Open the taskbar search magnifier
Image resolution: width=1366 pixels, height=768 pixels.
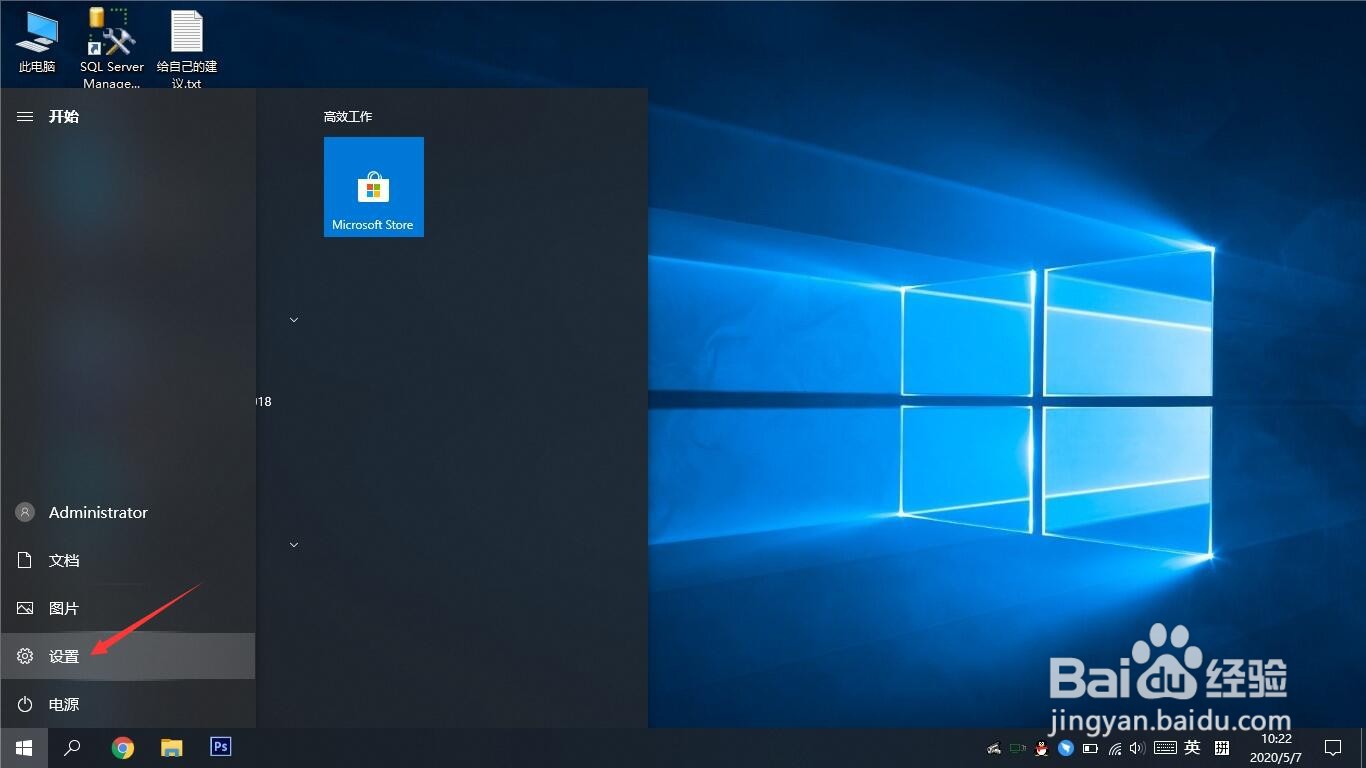(72, 748)
